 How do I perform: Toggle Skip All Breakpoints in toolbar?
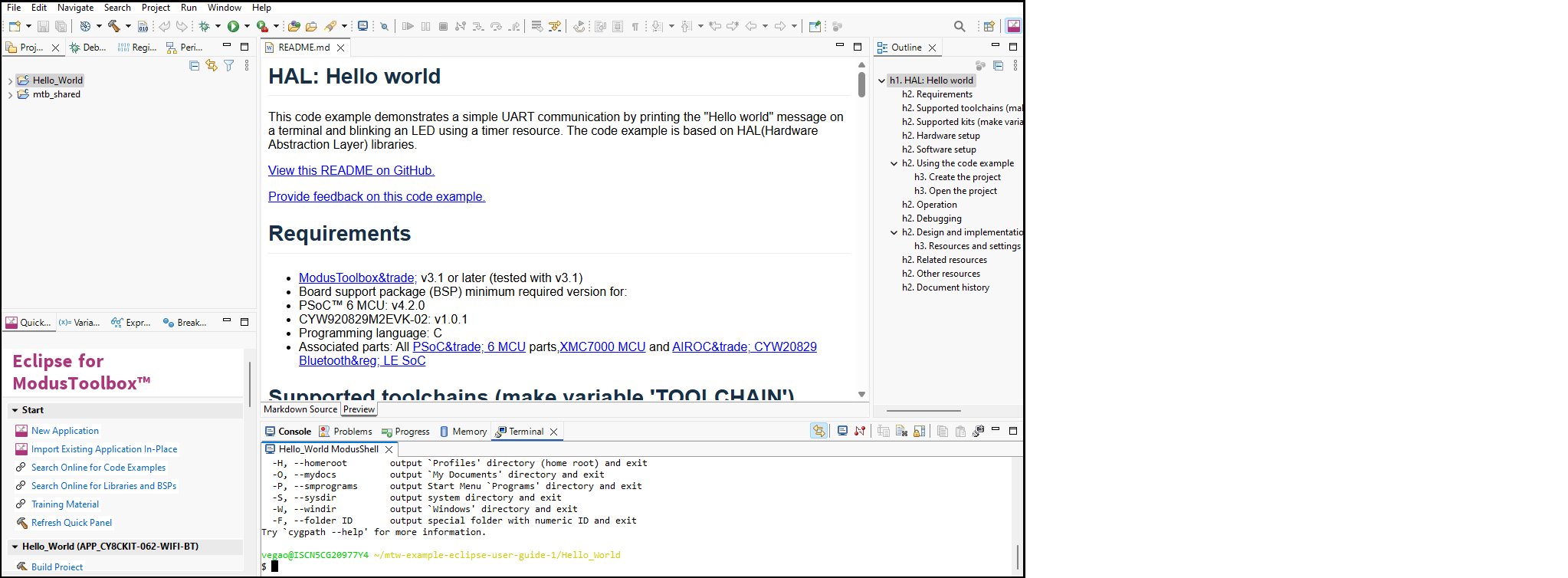tap(385, 27)
